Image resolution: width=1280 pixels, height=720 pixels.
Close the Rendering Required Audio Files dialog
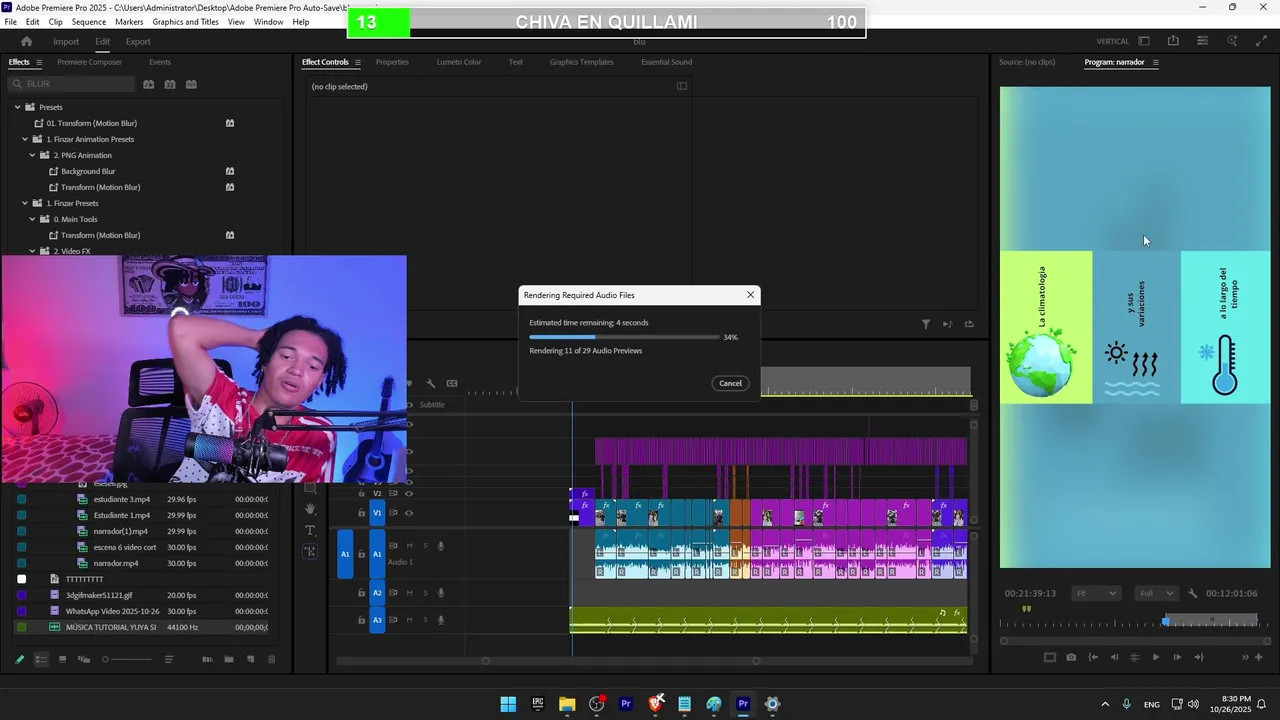coord(750,295)
